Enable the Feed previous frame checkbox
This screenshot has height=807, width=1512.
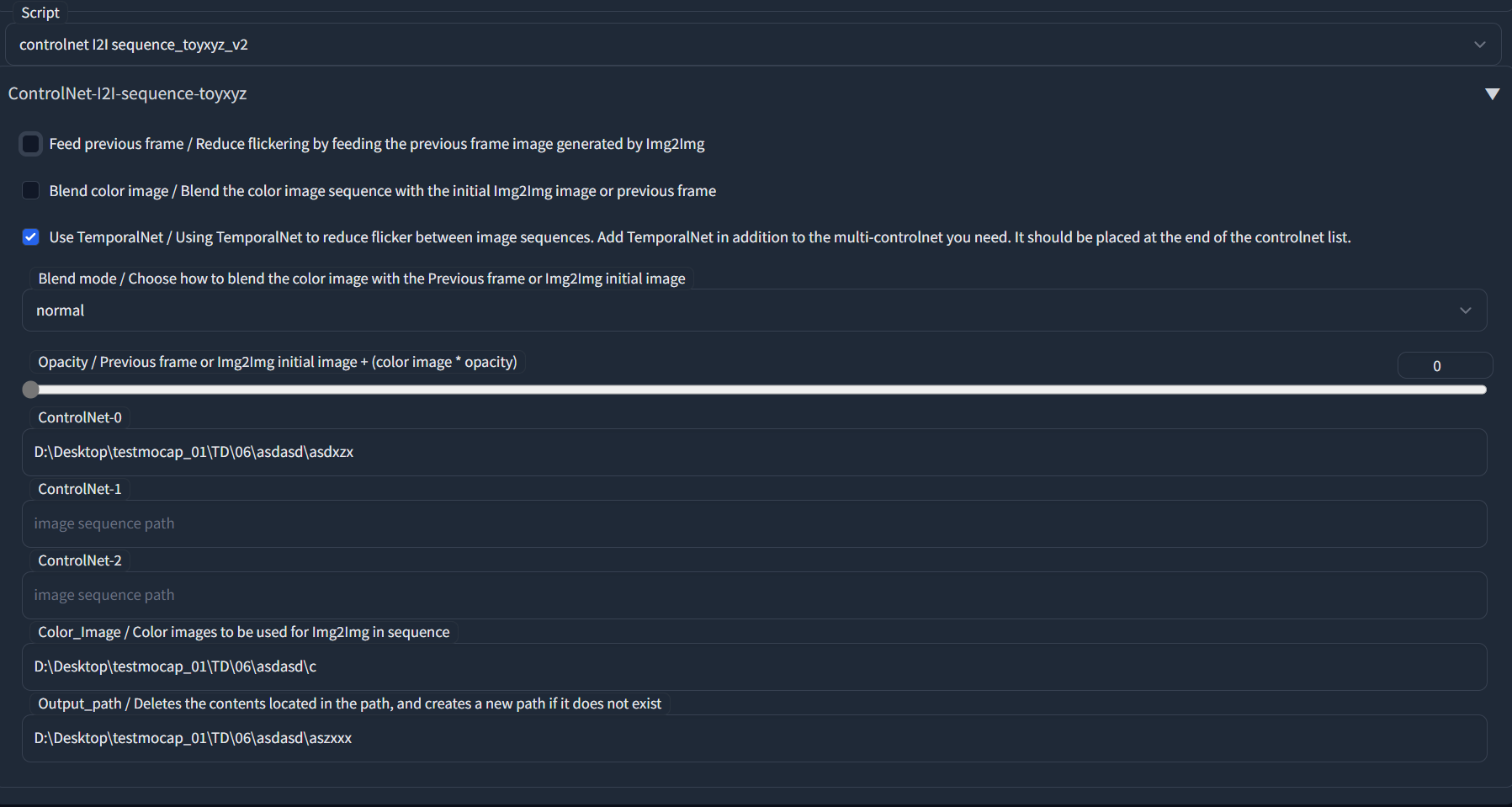tap(31, 144)
